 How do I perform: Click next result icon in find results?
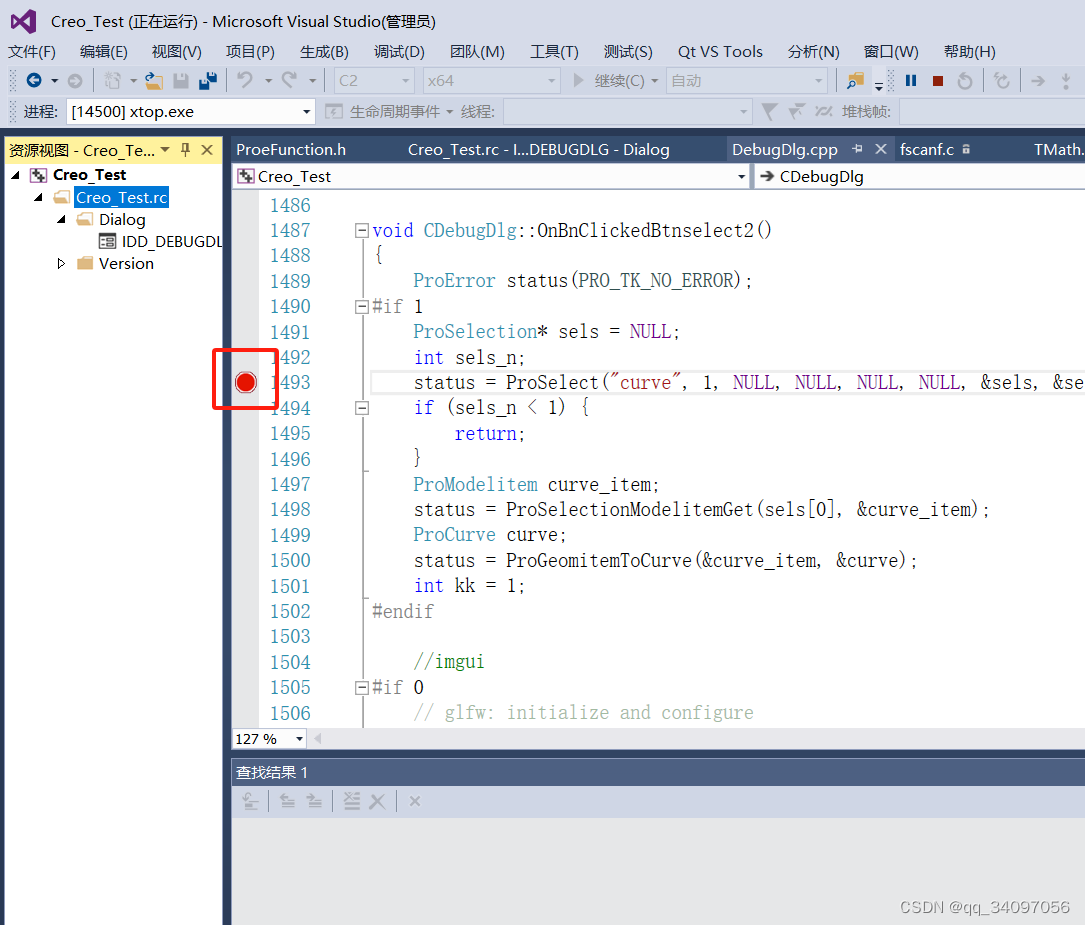coord(314,801)
